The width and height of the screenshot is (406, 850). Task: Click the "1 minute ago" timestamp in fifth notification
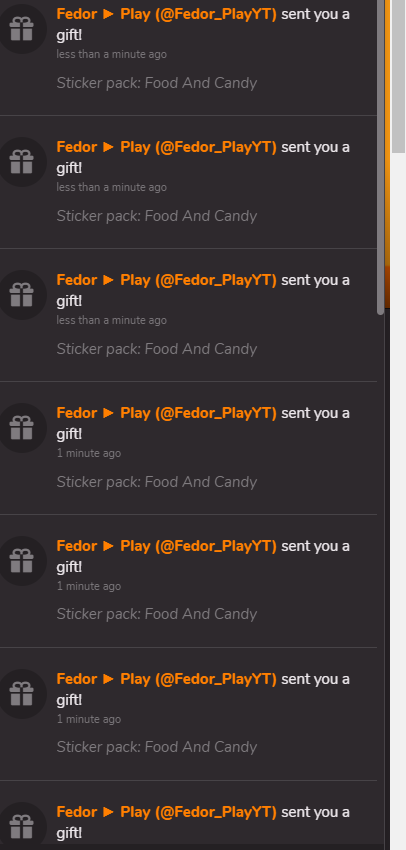(x=89, y=586)
